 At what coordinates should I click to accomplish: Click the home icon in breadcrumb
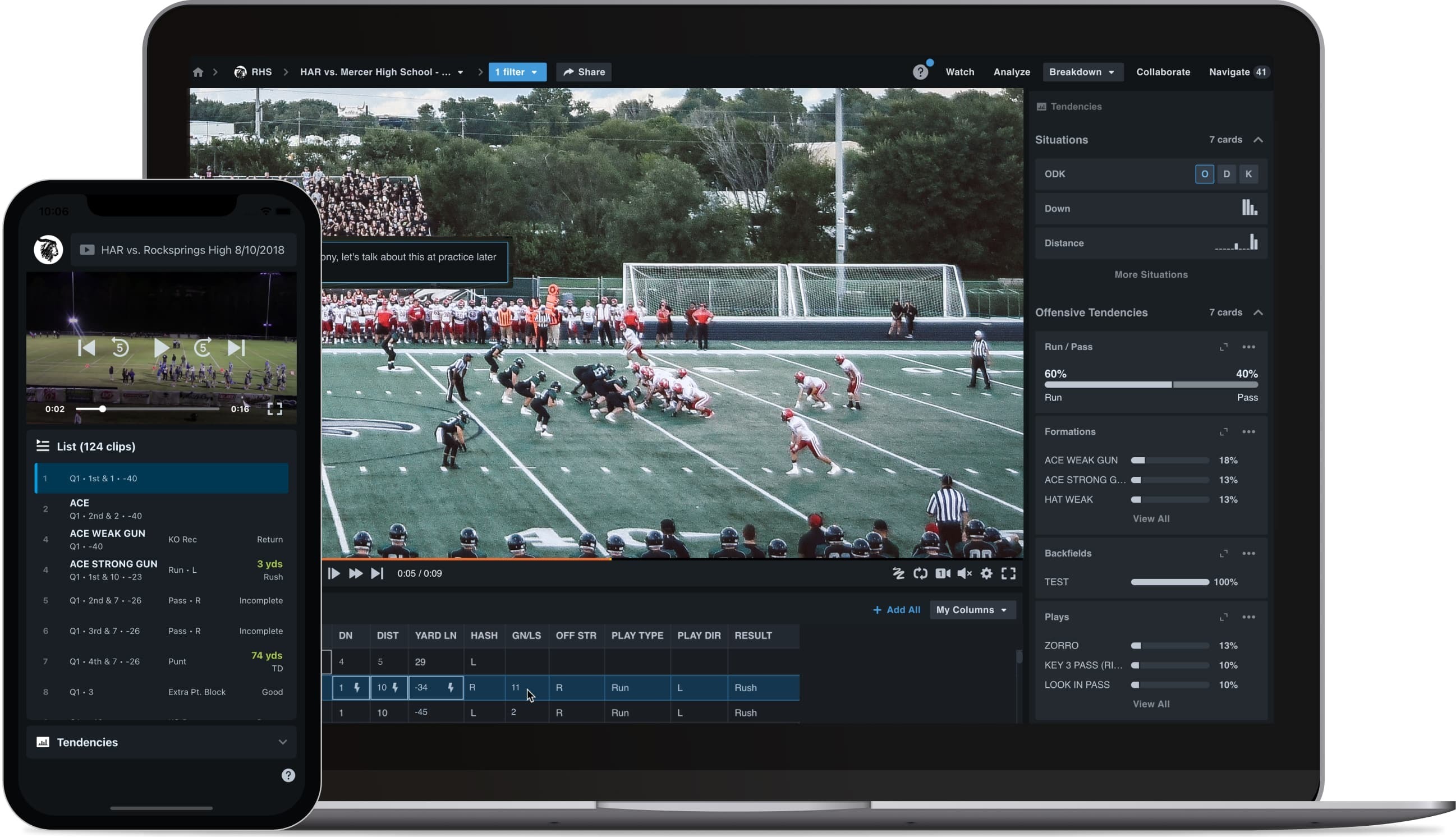(197, 72)
